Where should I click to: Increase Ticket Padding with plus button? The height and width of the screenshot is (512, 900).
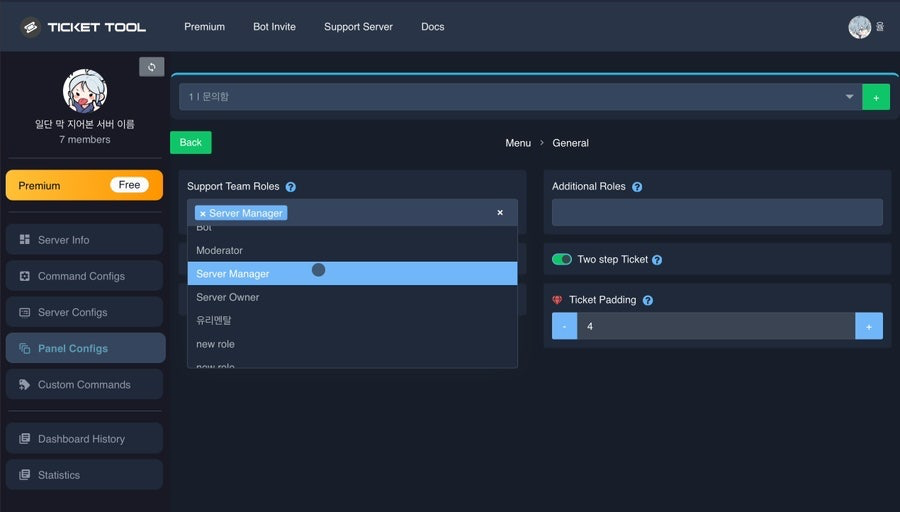869,326
